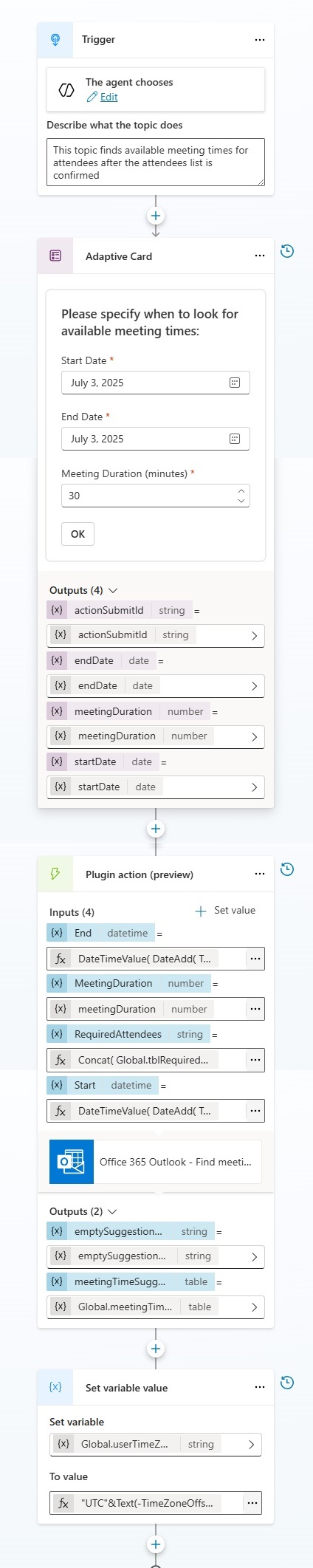Open the Plugin action node's three-dot menu
313x1568 pixels.
point(260,874)
